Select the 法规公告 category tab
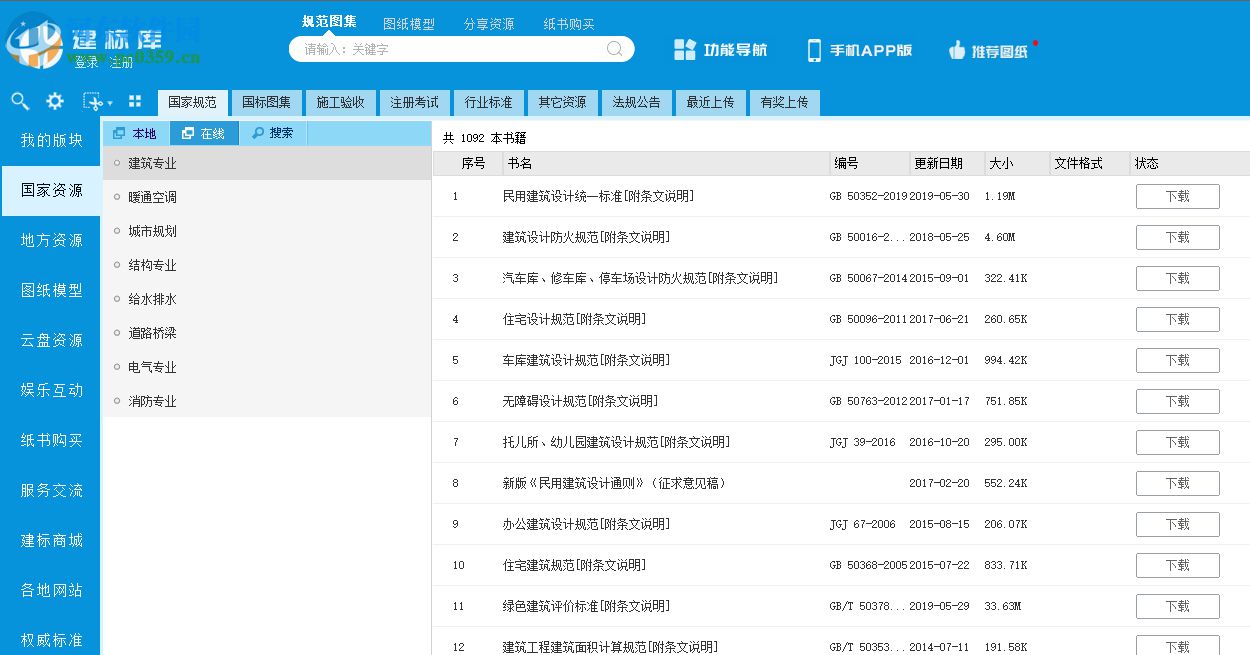 (636, 102)
